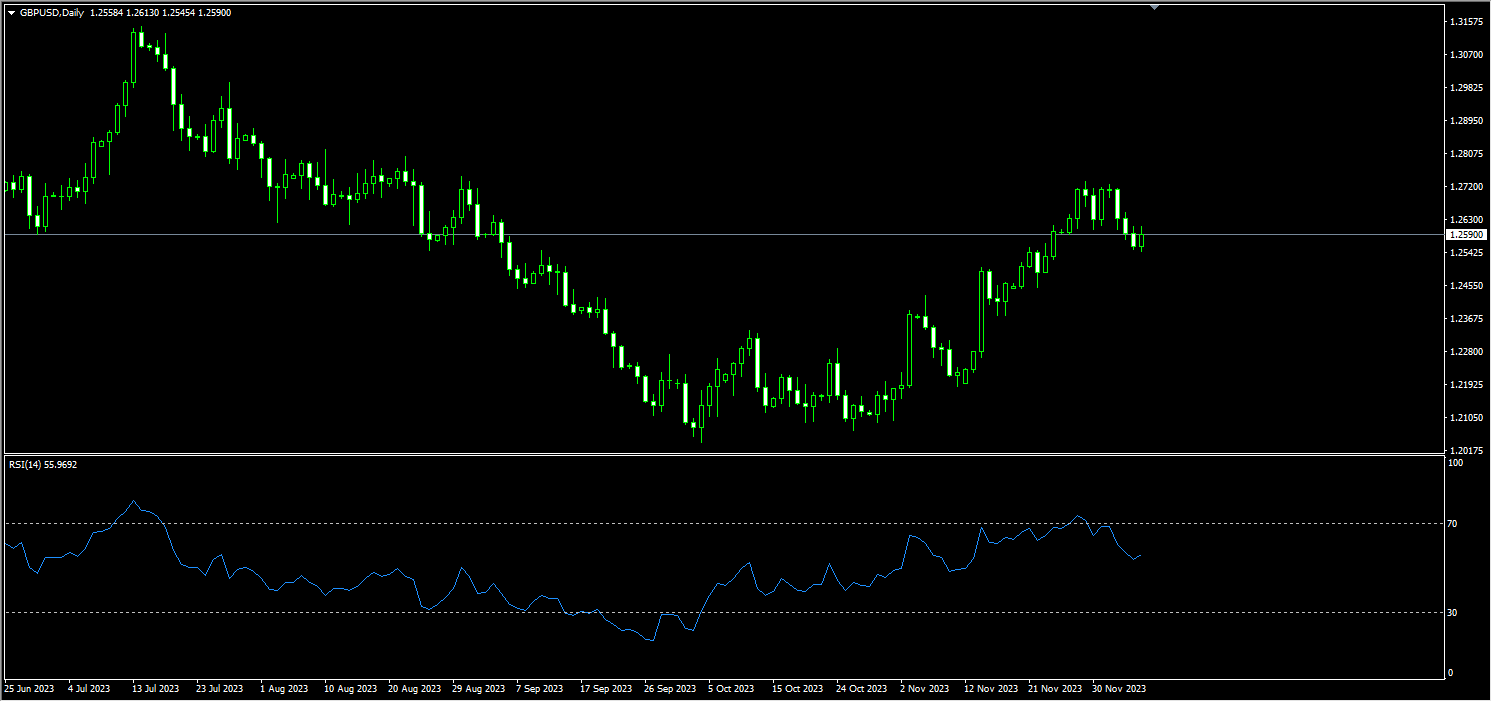Viewport: 1492px width, 702px height.
Task: Click the 1 Aug 2023 date label
Action: [x=284, y=689]
